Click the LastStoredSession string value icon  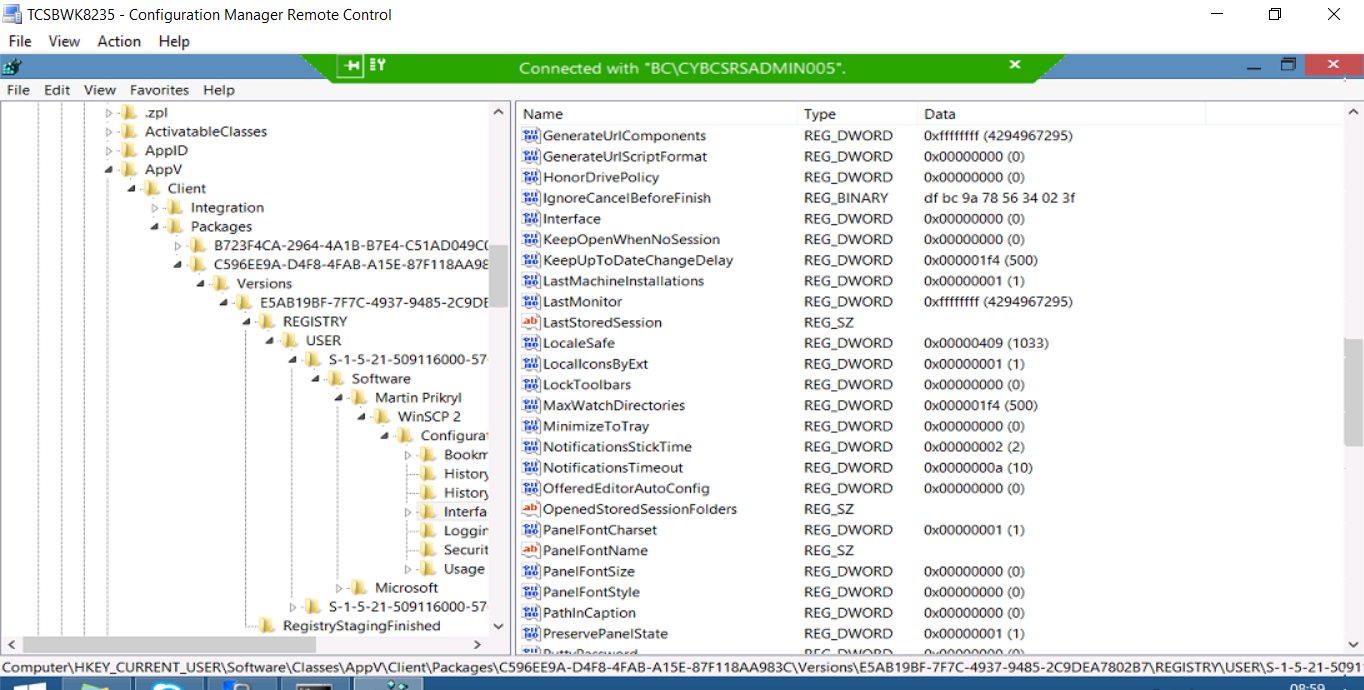(x=531, y=322)
